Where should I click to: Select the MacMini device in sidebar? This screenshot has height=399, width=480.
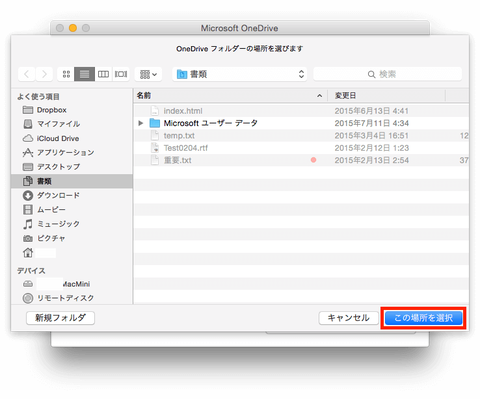72,284
